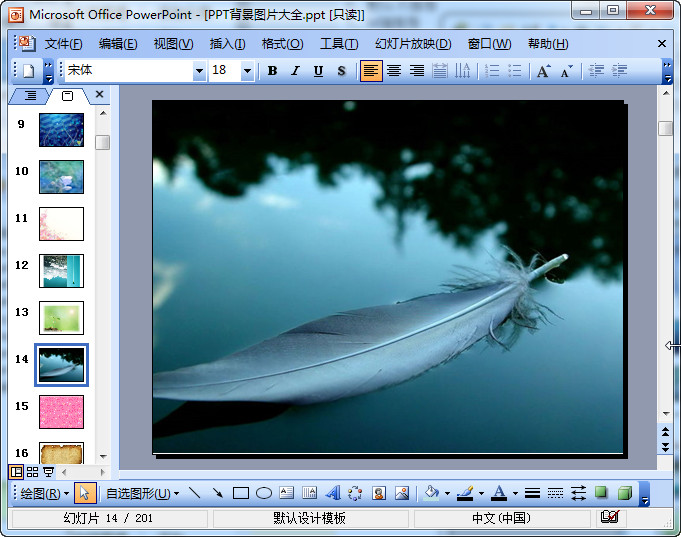Screen dimensions: 681x537
Task: Open the font name dropdown
Action: click(198, 71)
